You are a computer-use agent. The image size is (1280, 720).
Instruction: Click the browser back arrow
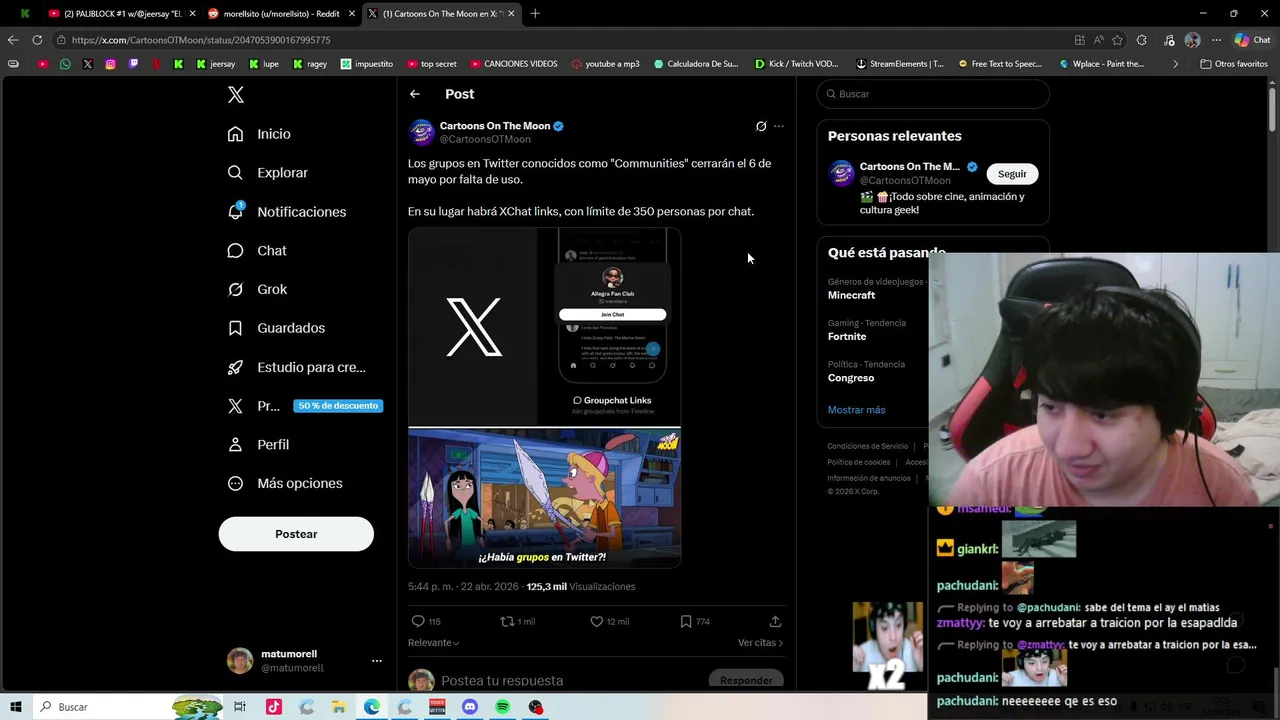13,40
